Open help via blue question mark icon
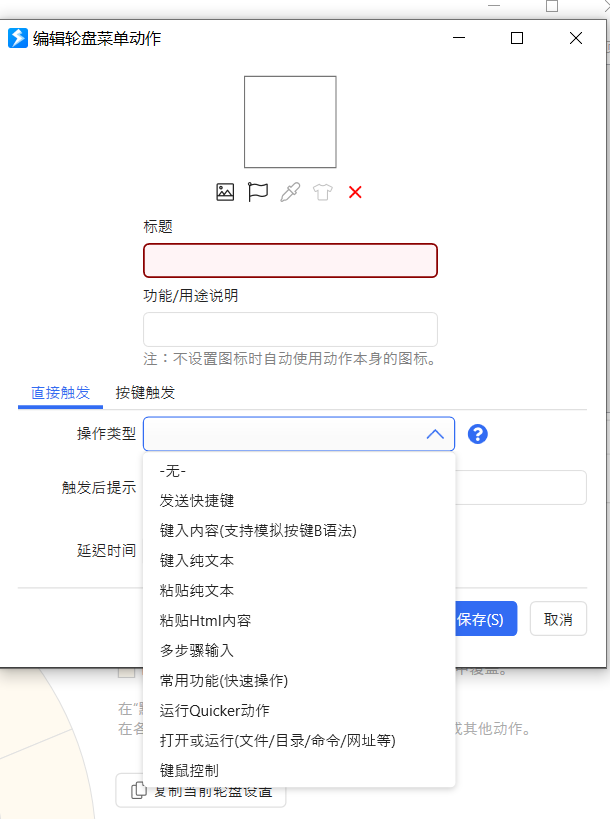This screenshot has height=819, width=610. point(478,434)
